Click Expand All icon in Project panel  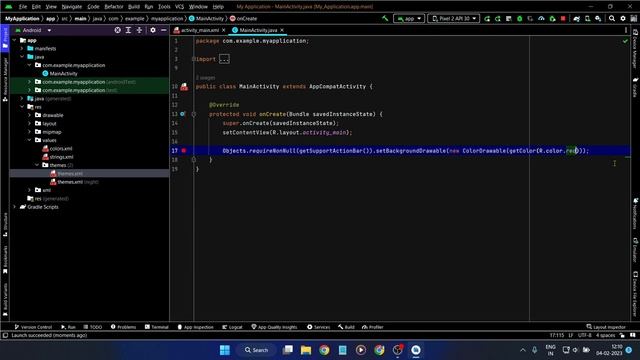pyautogui.click(x=128, y=30)
